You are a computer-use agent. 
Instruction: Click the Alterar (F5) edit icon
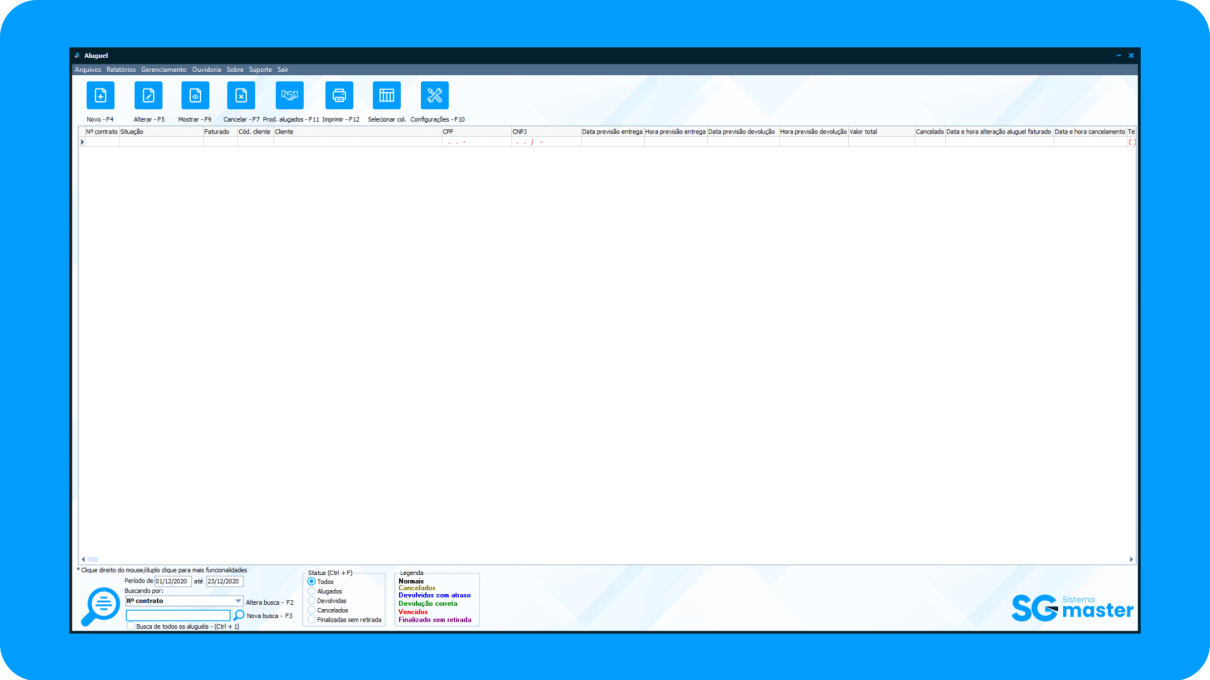(148, 95)
